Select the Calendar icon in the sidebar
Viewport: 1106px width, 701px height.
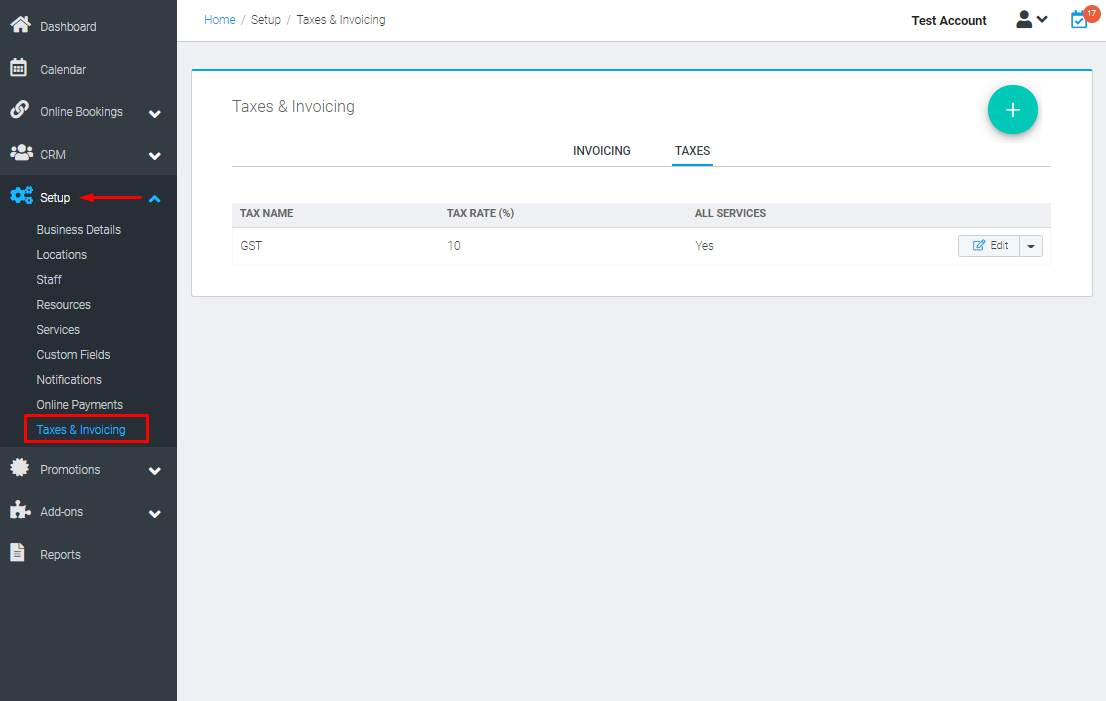pos(19,68)
